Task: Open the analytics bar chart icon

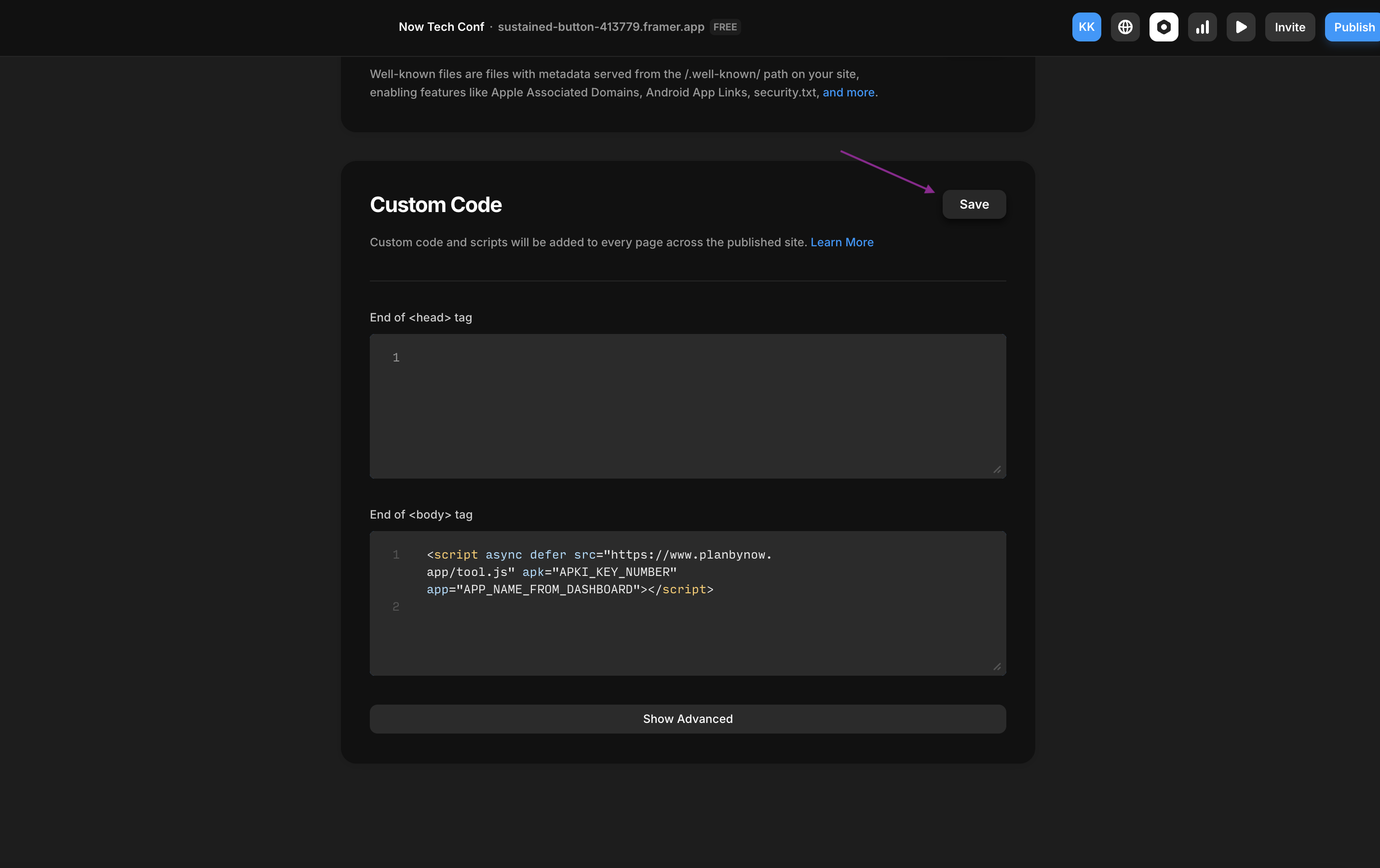Action: 1202,27
